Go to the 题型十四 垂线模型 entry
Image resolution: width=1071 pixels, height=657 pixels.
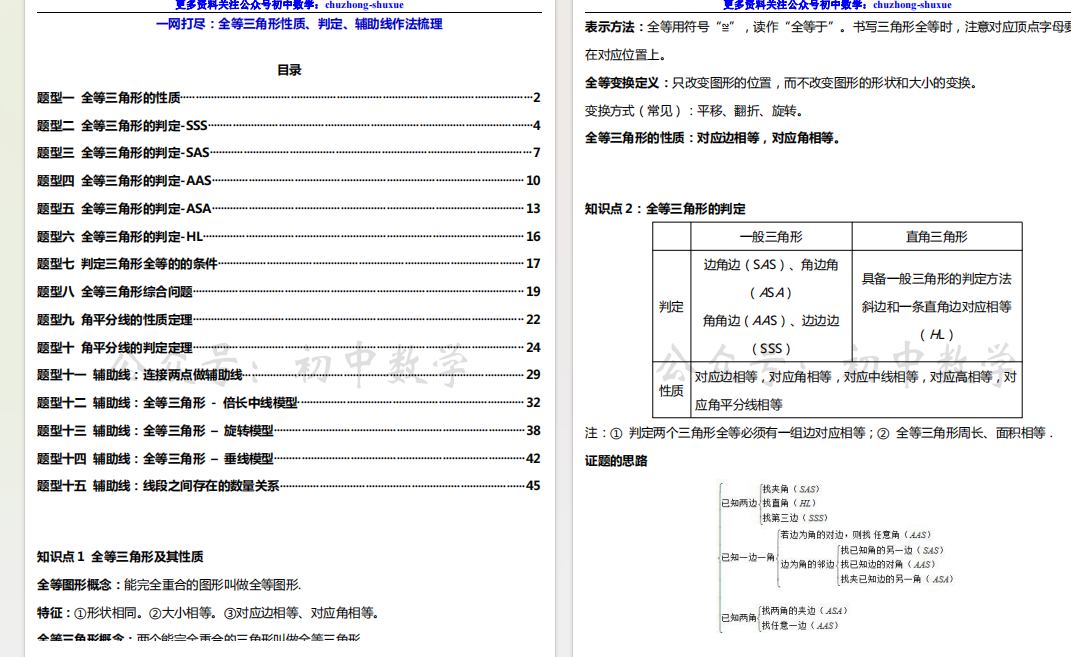coord(288,459)
